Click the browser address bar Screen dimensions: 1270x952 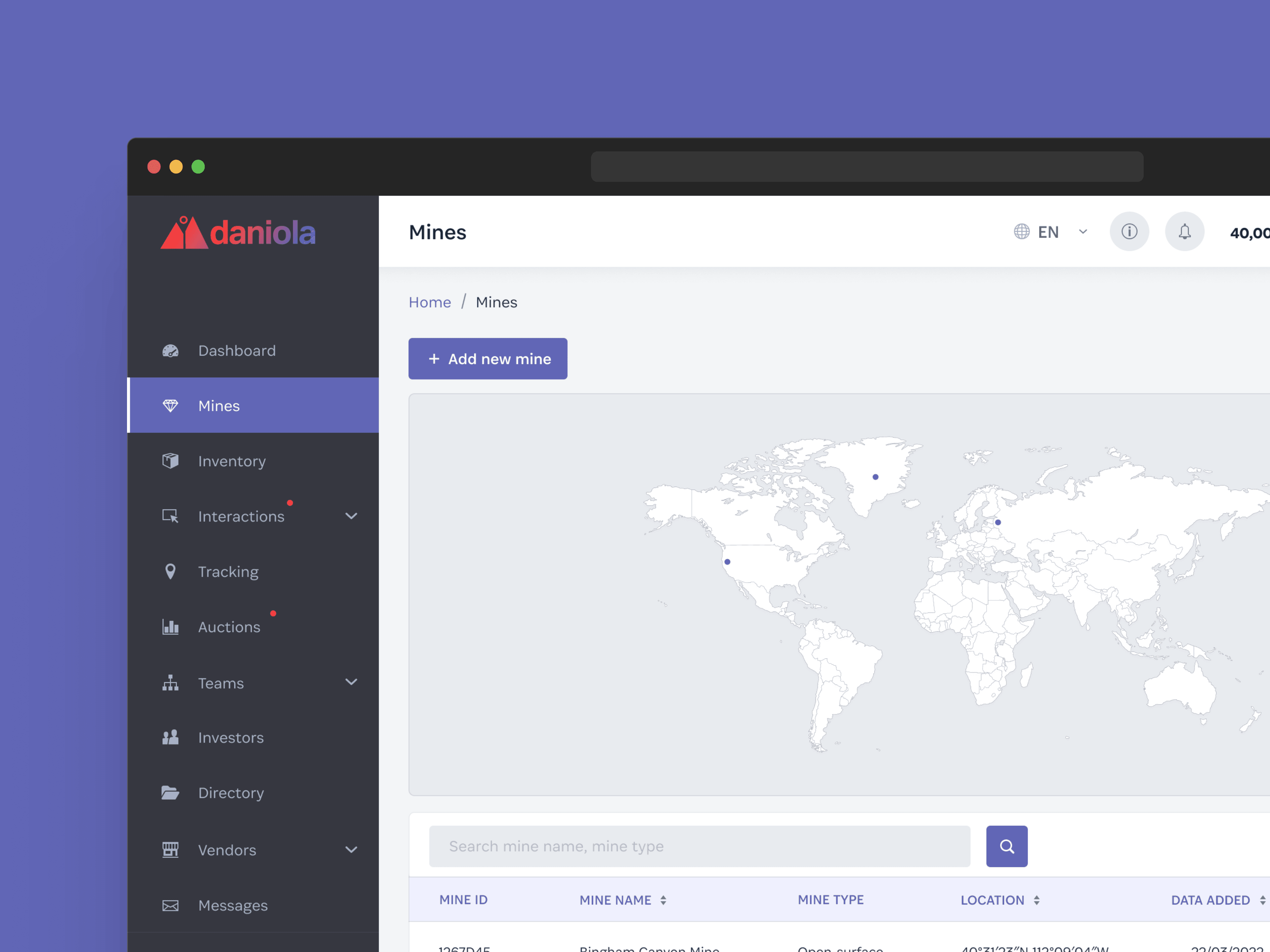(x=867, y=166)
